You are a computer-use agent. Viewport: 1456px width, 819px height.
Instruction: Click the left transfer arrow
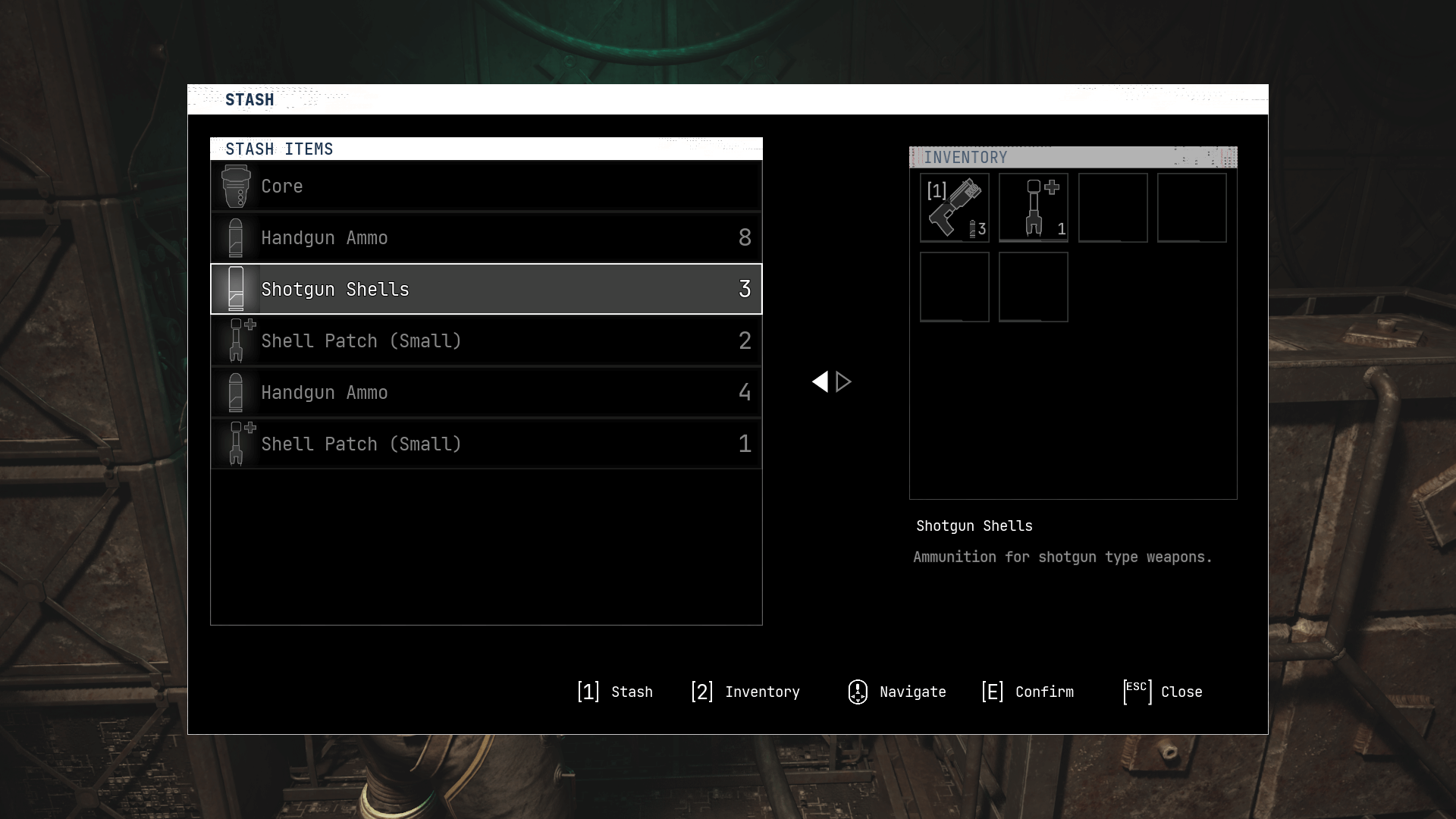(820, 381)
